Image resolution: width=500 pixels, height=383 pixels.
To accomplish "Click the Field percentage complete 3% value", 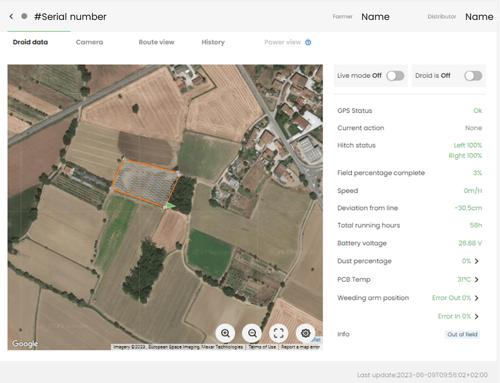I will pyautogui.click(x=478, y=173).
